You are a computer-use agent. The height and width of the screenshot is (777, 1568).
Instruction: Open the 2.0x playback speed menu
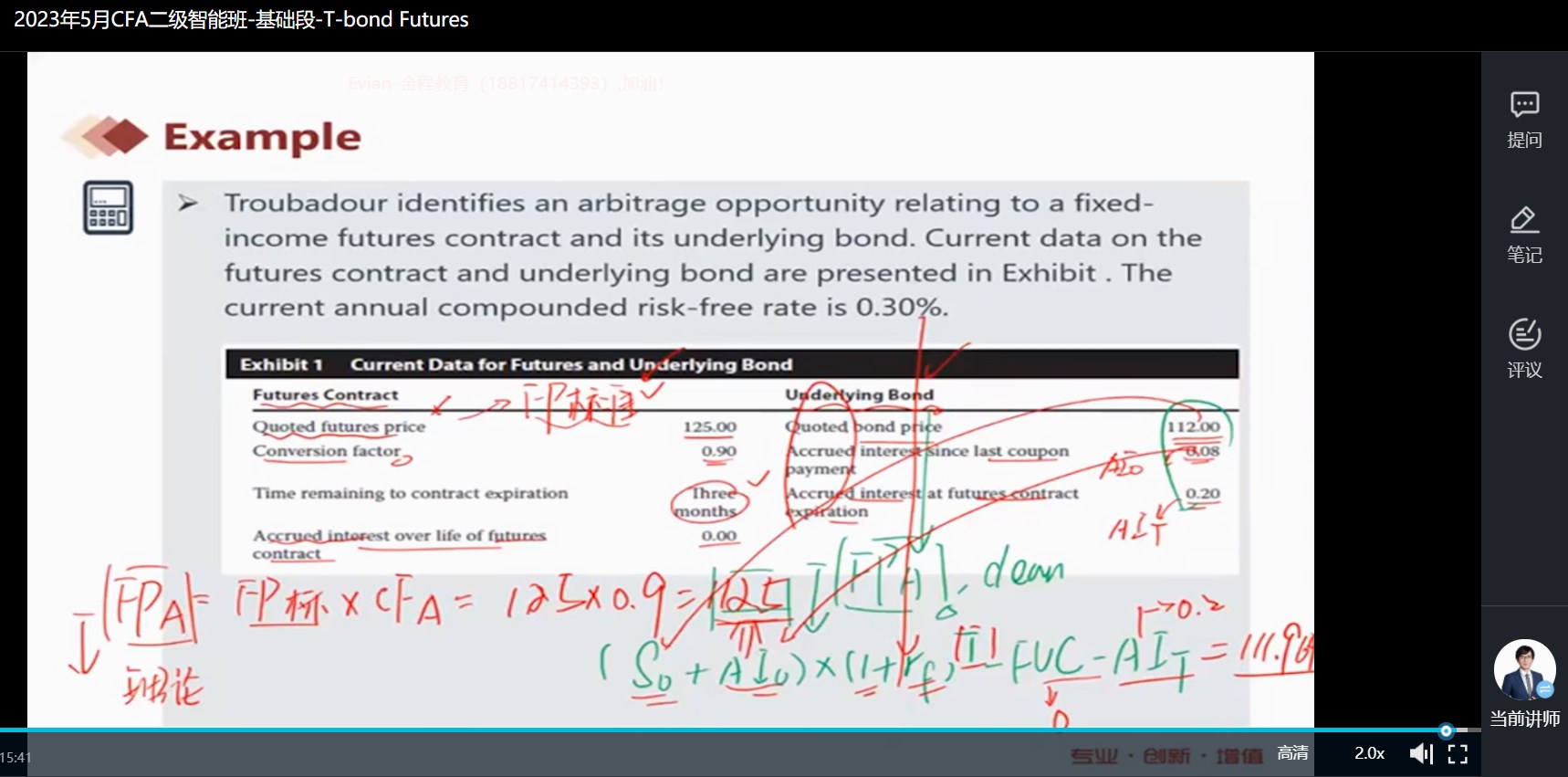pyautogui.click(x=1369, y=753)
